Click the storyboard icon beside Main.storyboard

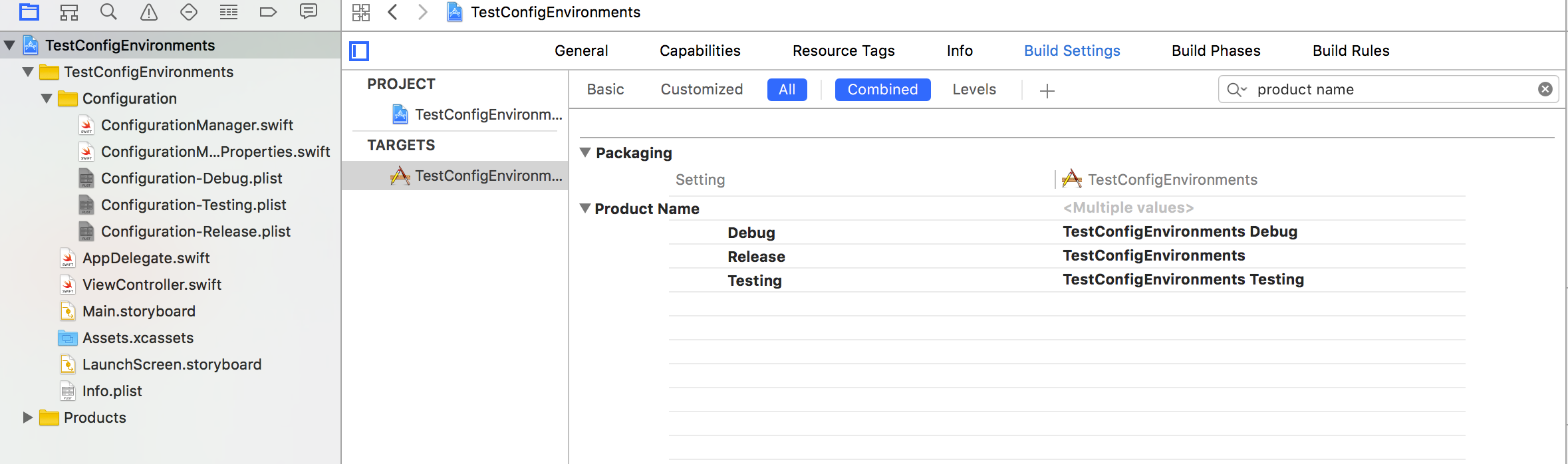[68, 311]
